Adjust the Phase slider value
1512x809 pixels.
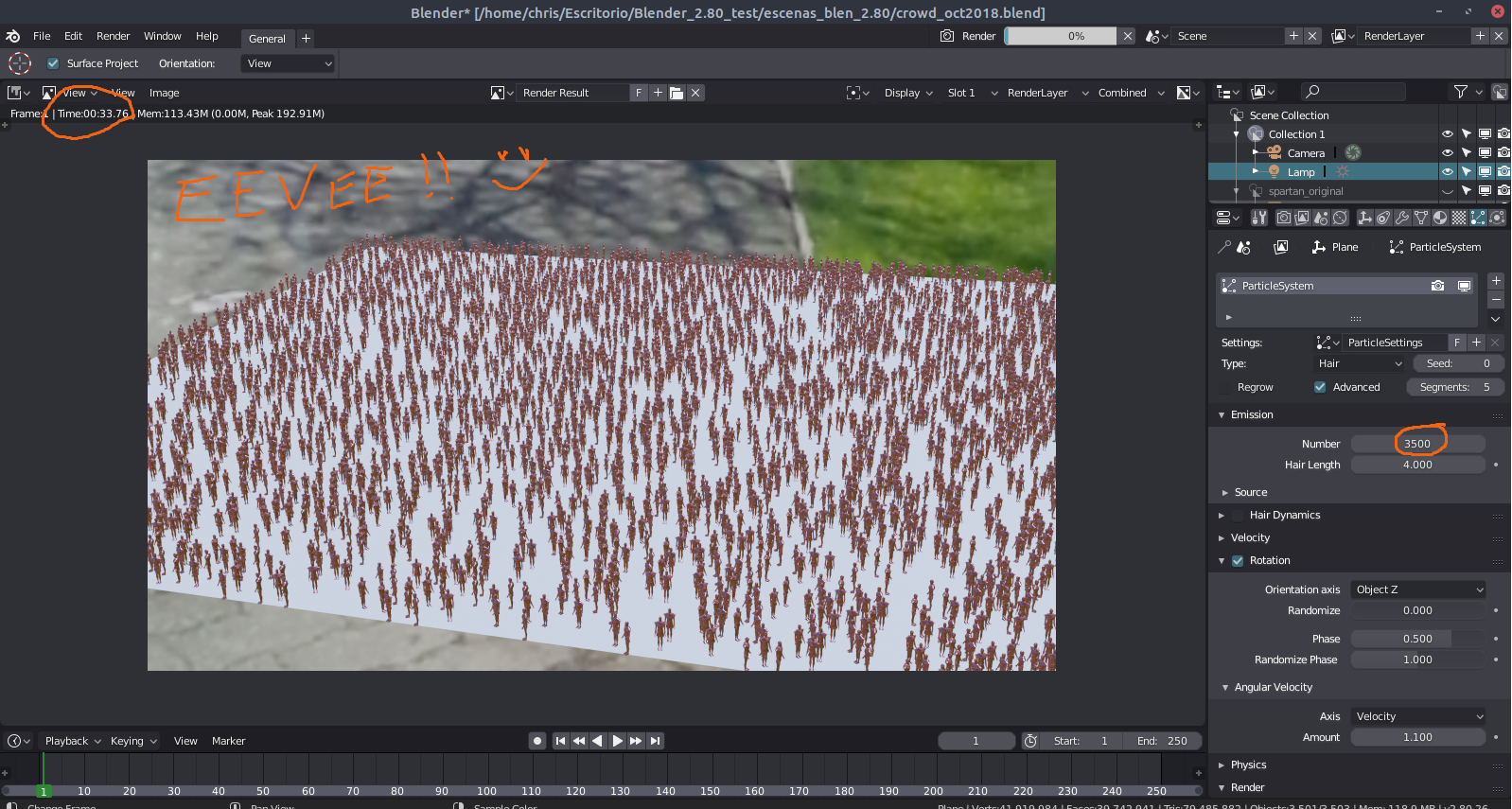click(1417, 639)
